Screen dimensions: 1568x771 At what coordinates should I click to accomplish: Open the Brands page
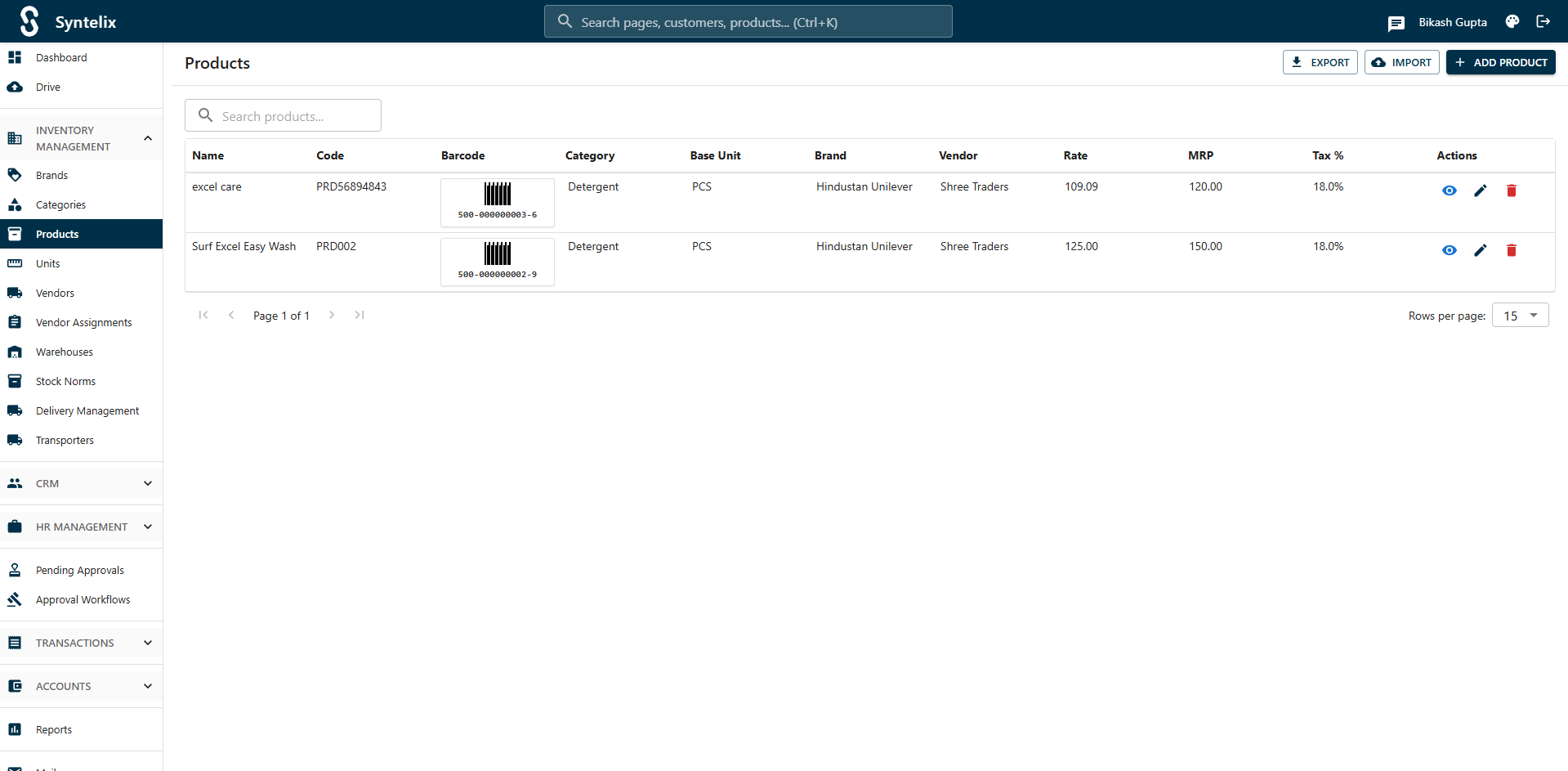(51, 175)
